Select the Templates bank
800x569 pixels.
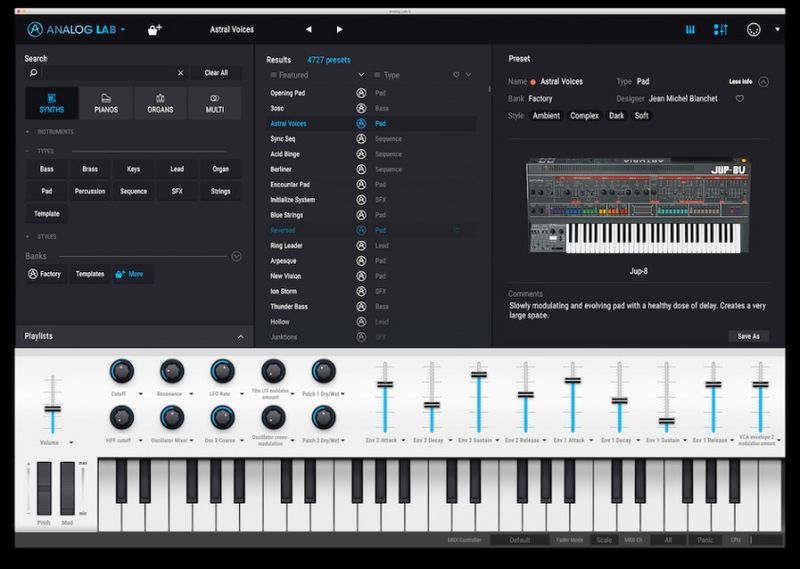pos(90,274)
